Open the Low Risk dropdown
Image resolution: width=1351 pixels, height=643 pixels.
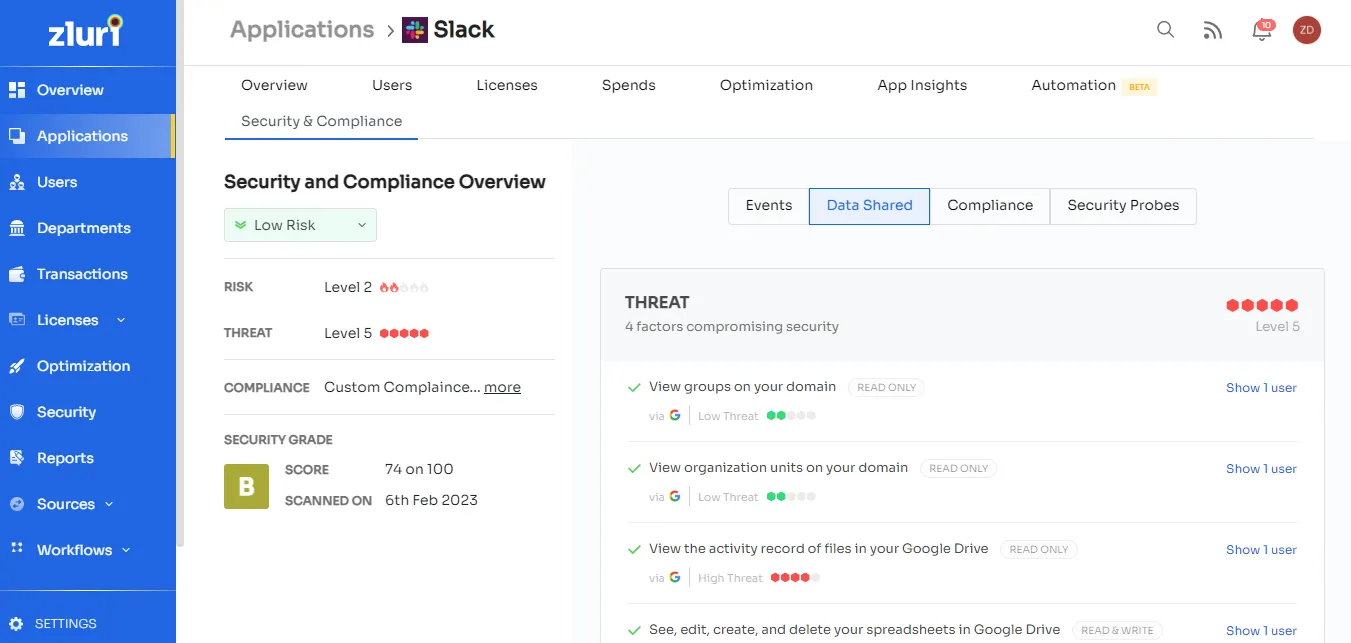[x=300, y=225]
